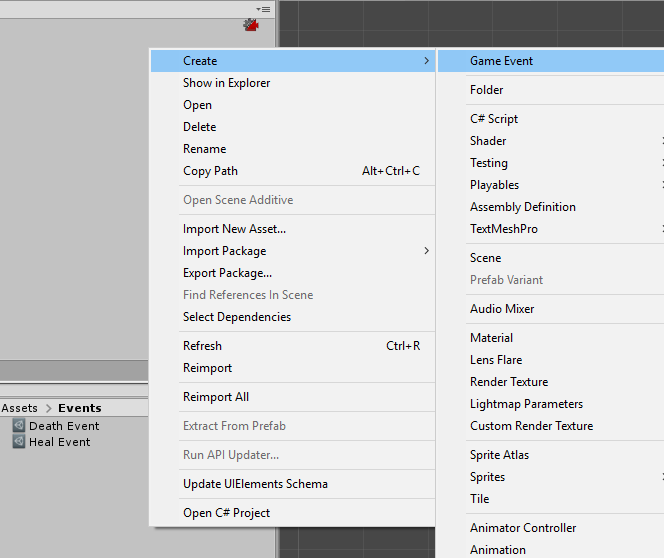Select the Death Event asset icon
Screen dimensions: 664x558
tap(19, 425)
